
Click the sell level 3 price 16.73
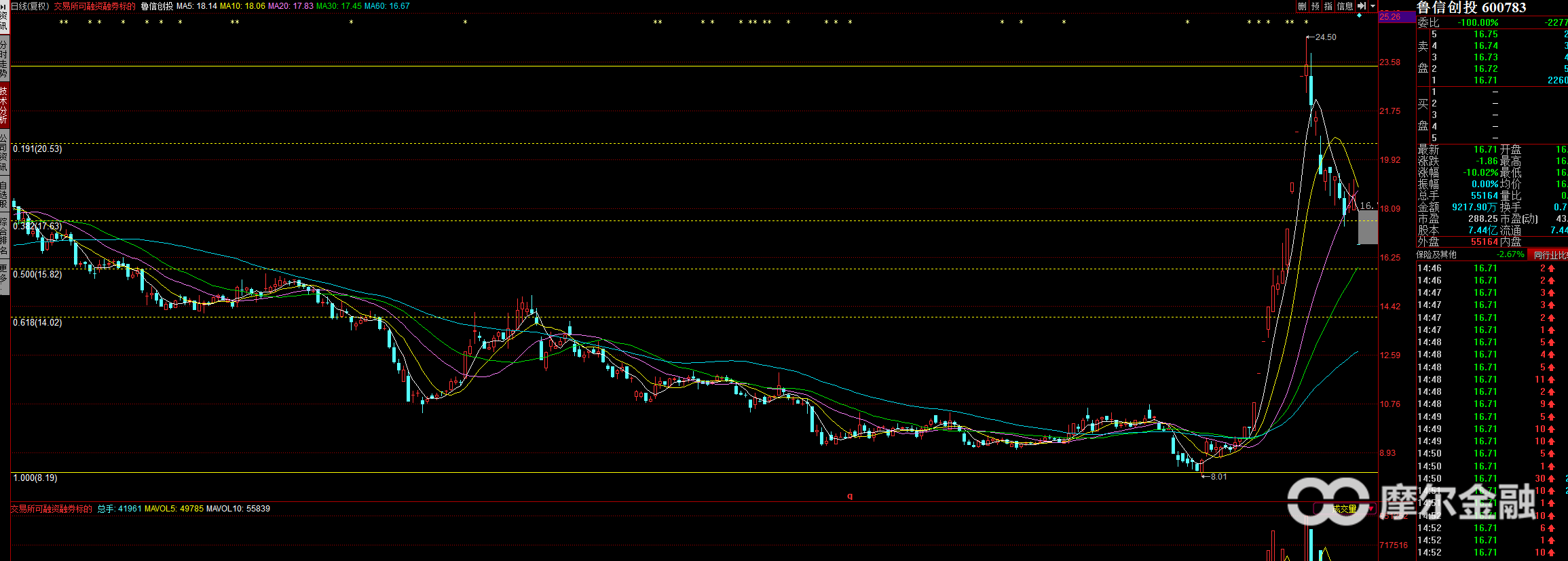tap(1485, 57)
